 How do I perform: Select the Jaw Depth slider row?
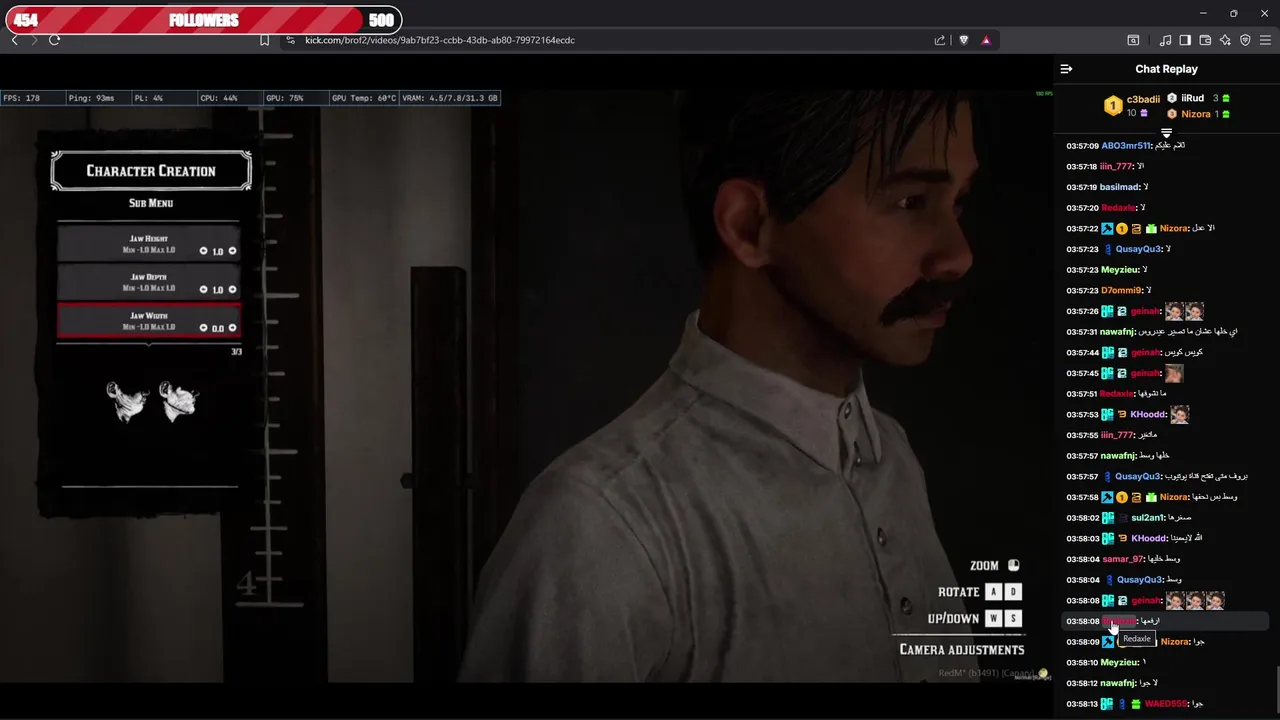coord(149,283)
